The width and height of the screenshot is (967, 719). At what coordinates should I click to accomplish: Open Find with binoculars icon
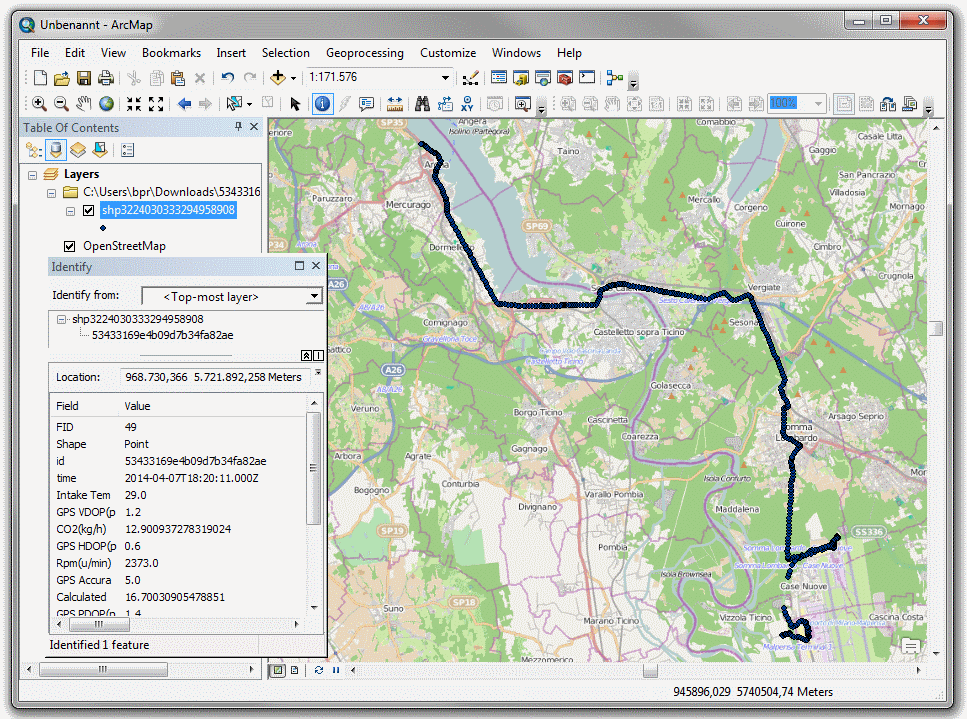pyautogui.click(x=422, y=104)
